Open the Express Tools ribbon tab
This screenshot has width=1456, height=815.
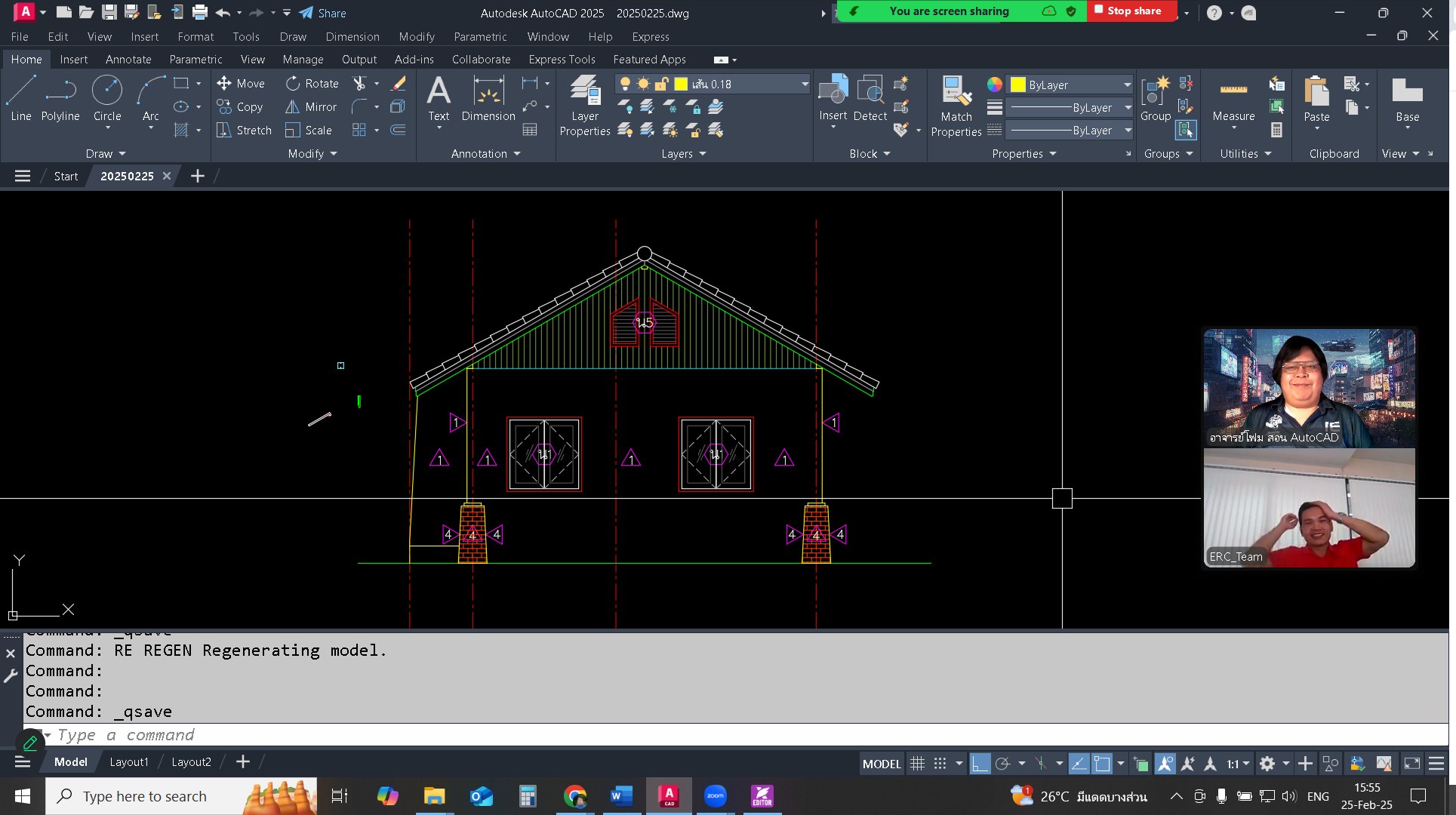click(x=562, y=59)
